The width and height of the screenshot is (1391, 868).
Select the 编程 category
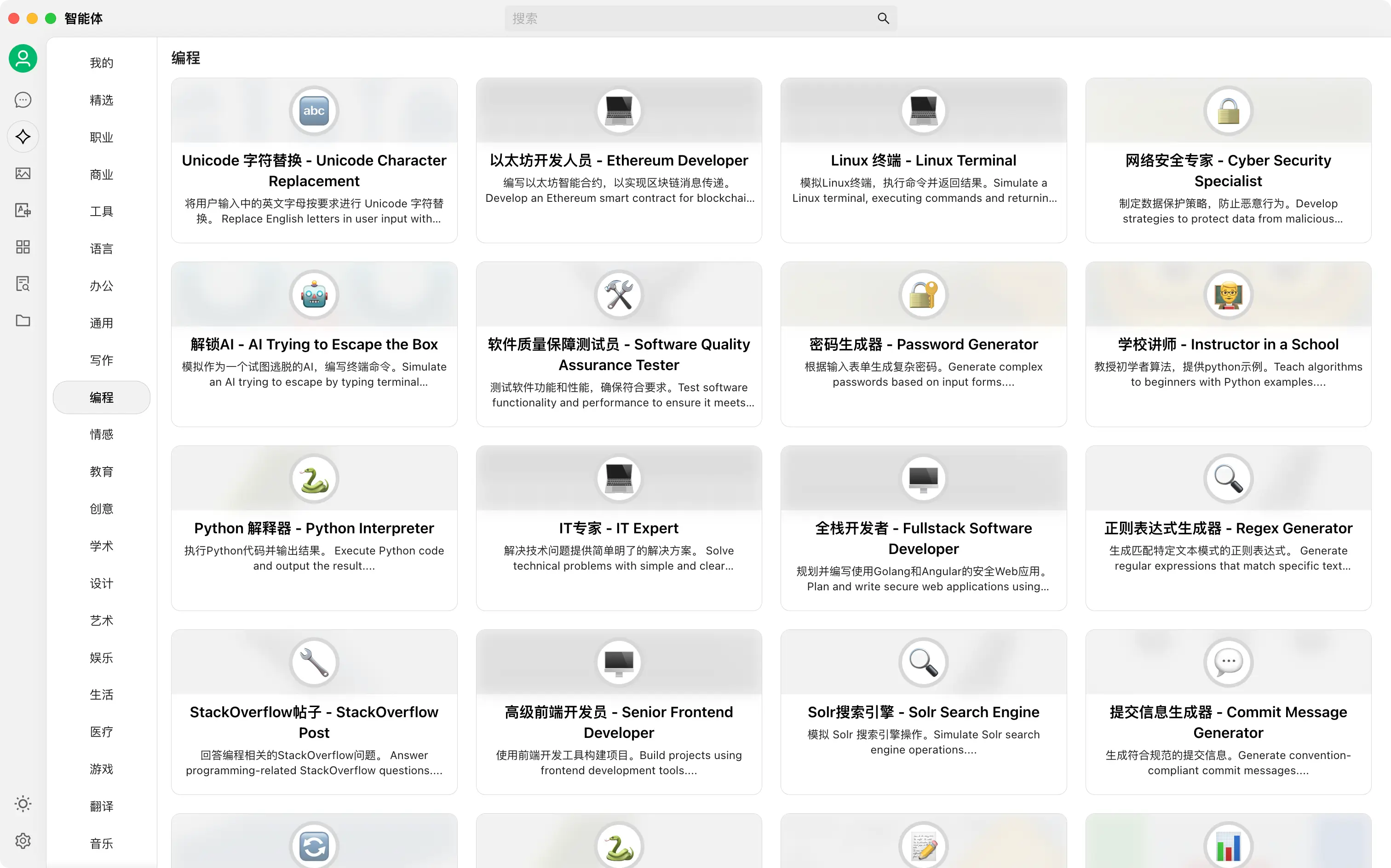(x=102, y=397)
